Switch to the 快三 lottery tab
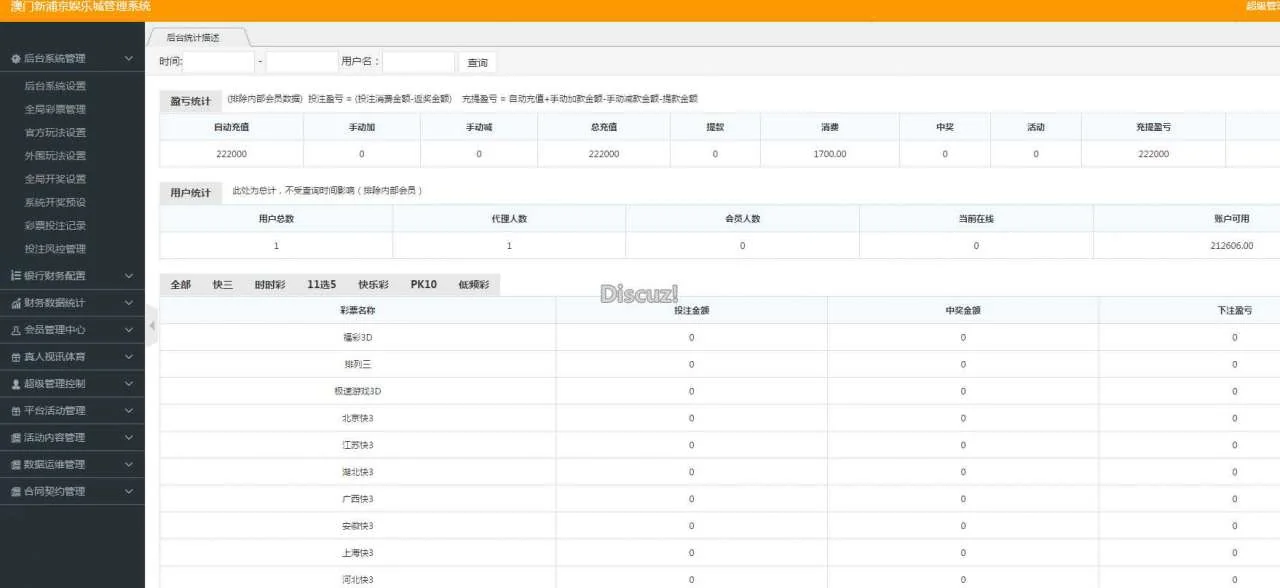This screenshot has width=1280, height=588. point(222,285)
